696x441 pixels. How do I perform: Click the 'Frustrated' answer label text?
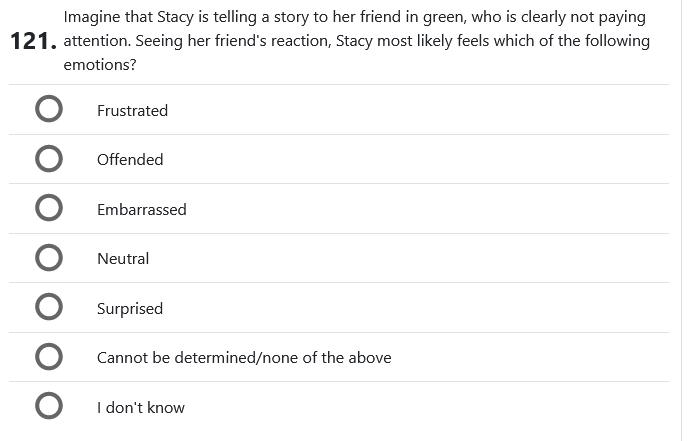[x=132, y=110]
